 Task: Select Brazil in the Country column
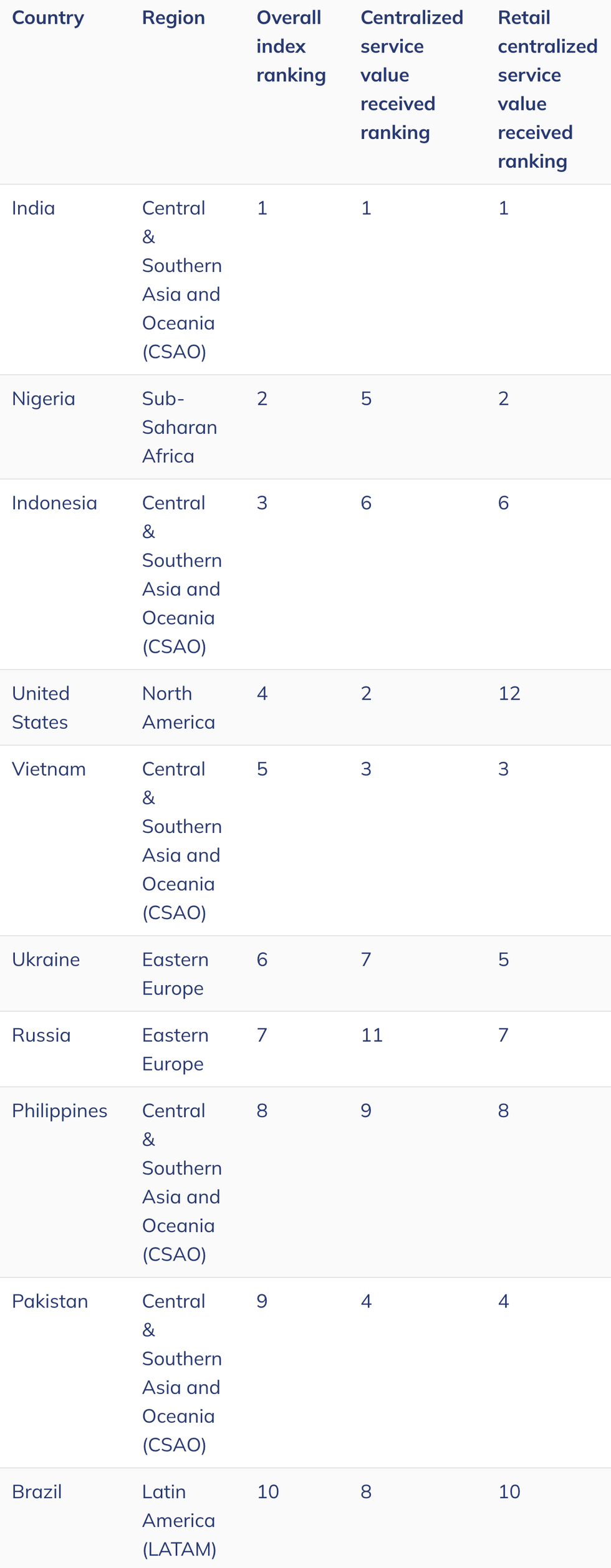point(37,1492)
